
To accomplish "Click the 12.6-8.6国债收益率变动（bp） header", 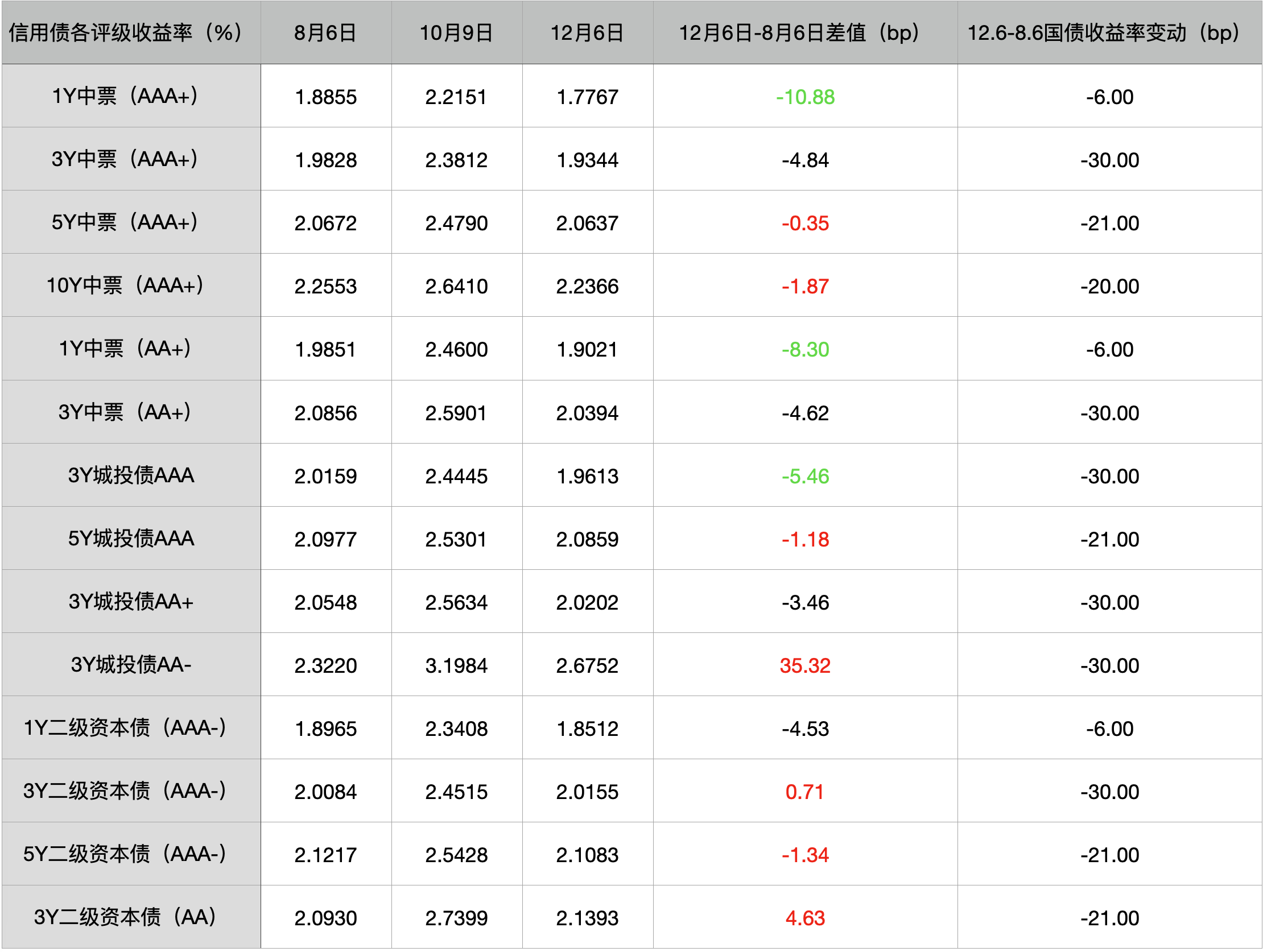I will (x=1109, y=32).
